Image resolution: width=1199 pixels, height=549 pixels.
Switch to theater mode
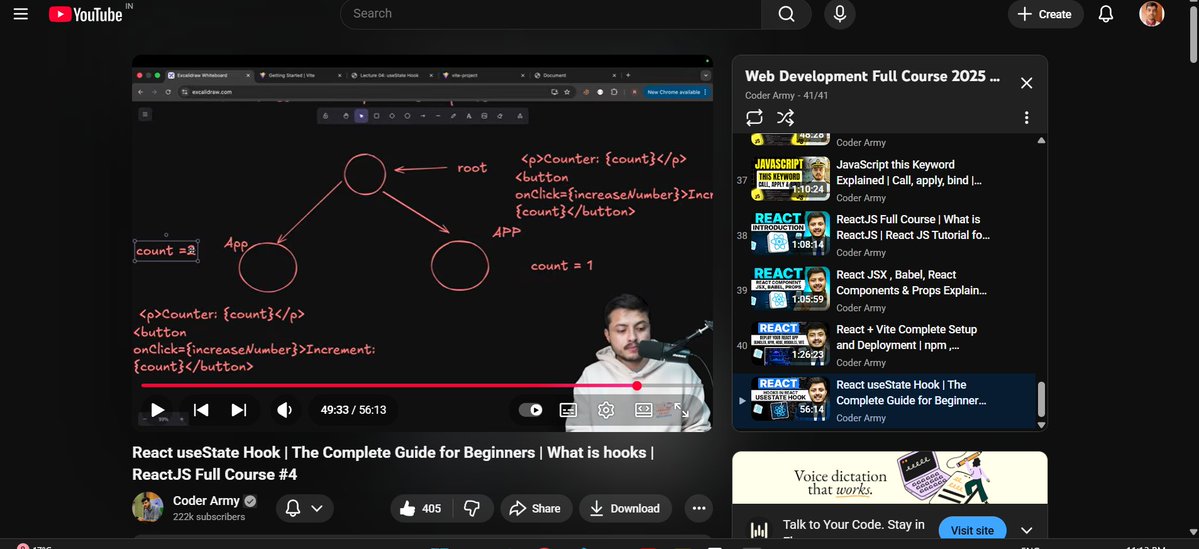click(x=643, y=410)
